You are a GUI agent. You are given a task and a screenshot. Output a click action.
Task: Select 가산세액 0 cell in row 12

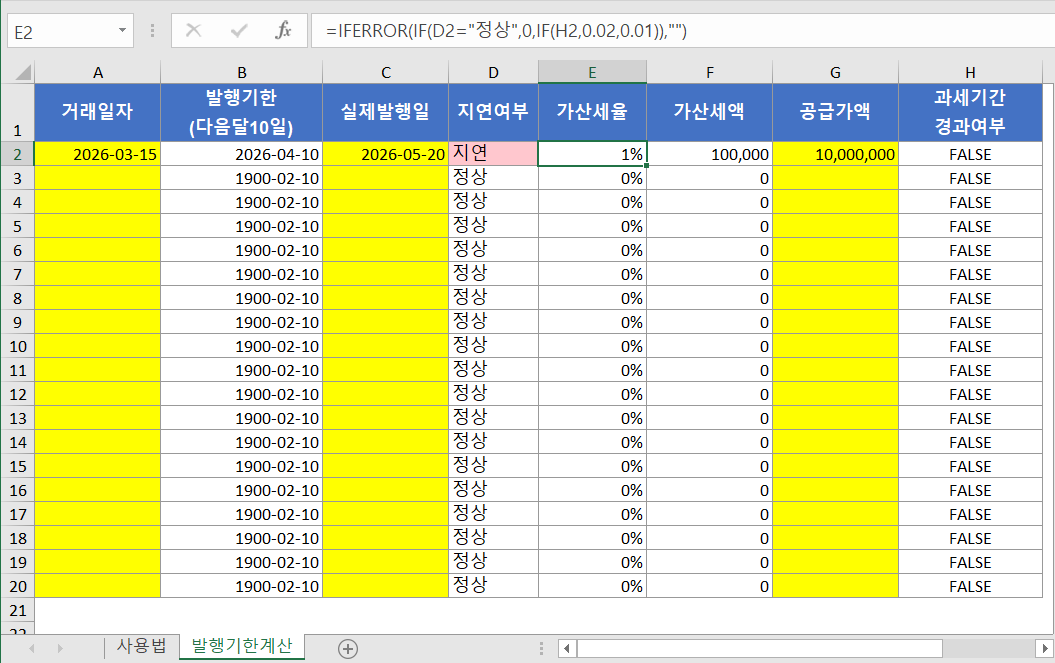pos(709,394)
